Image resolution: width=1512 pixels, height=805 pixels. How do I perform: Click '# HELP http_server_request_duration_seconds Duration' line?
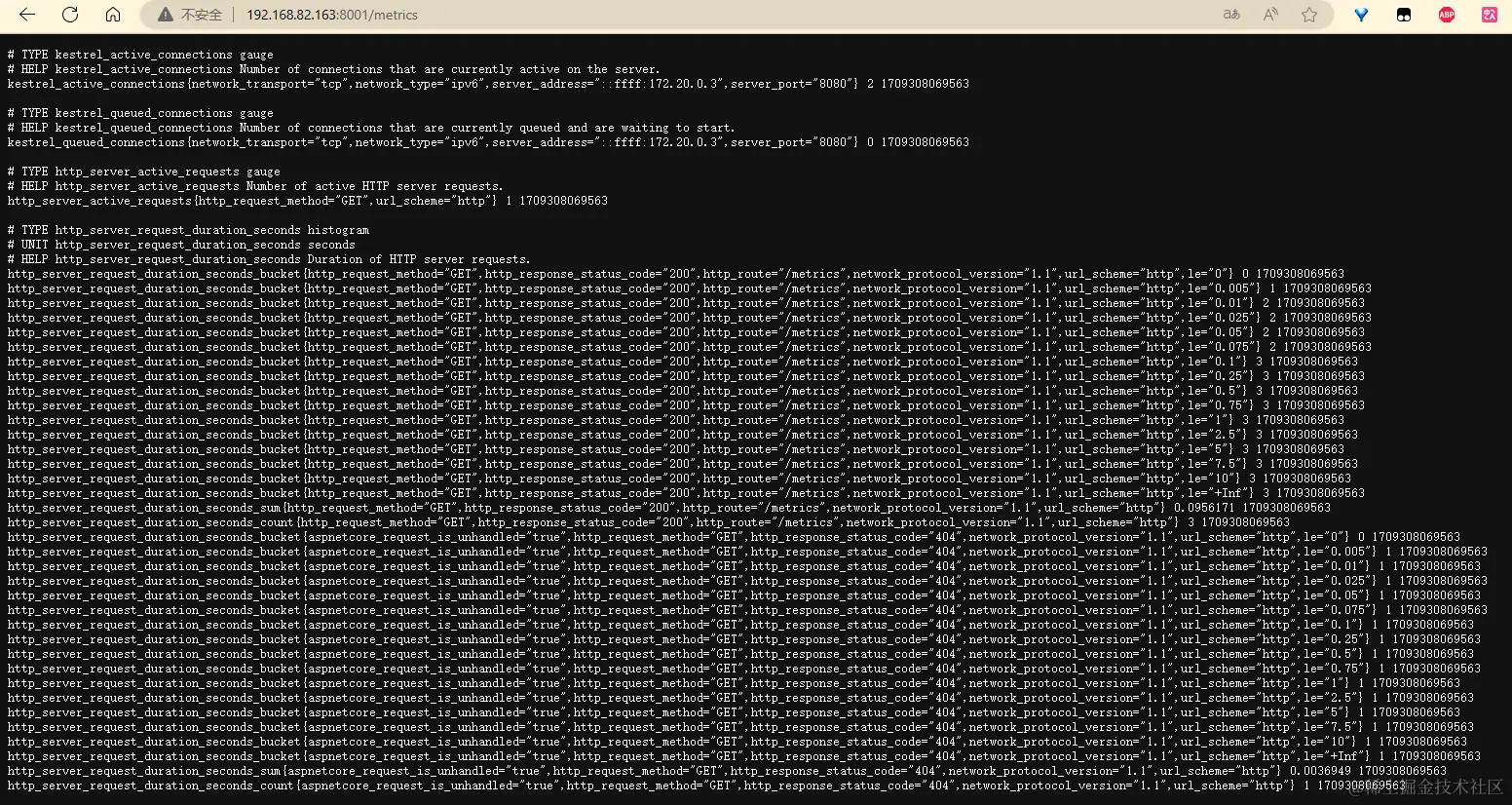click(x=269, y=259)
